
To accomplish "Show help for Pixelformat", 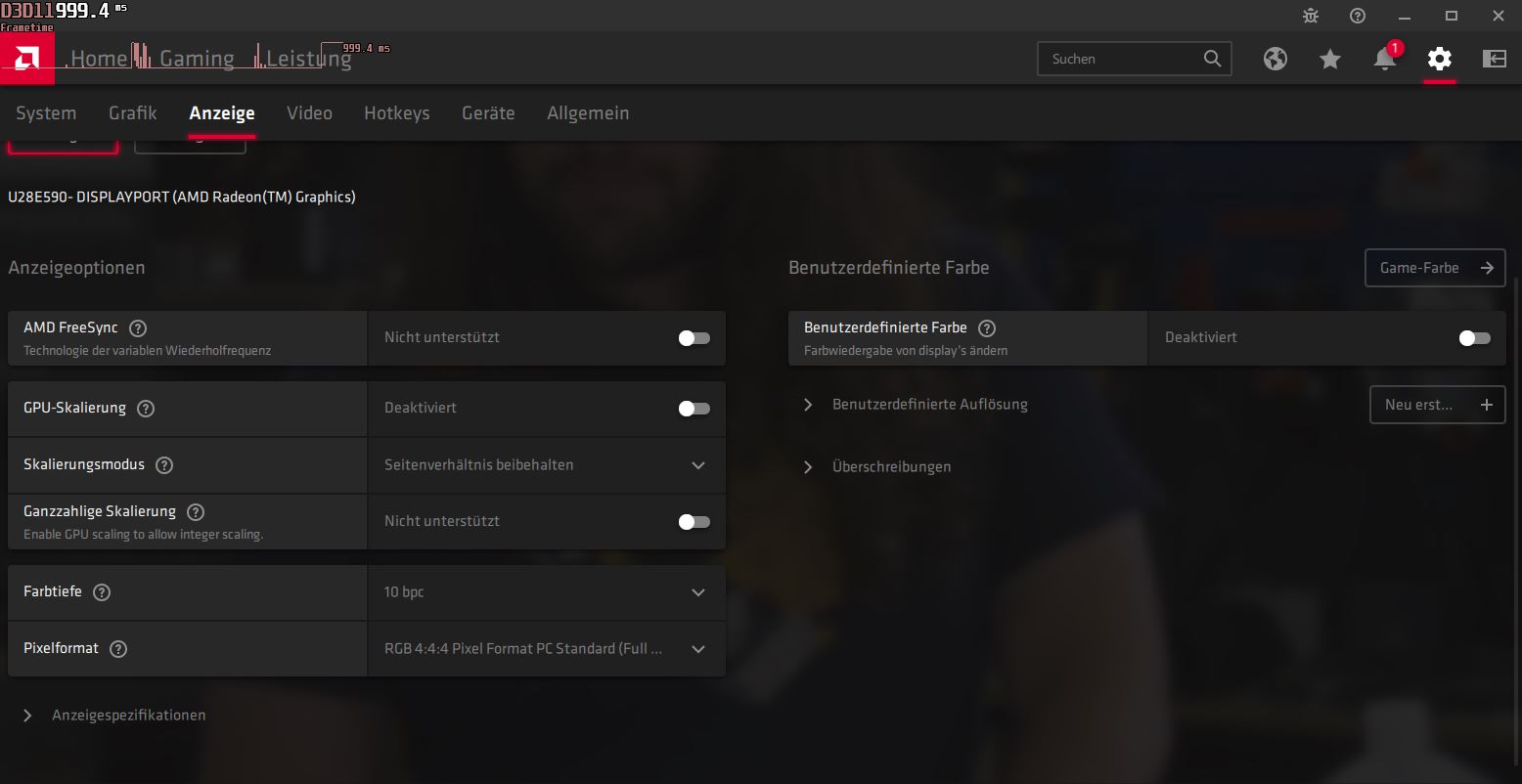I will [x=118, y=649].
